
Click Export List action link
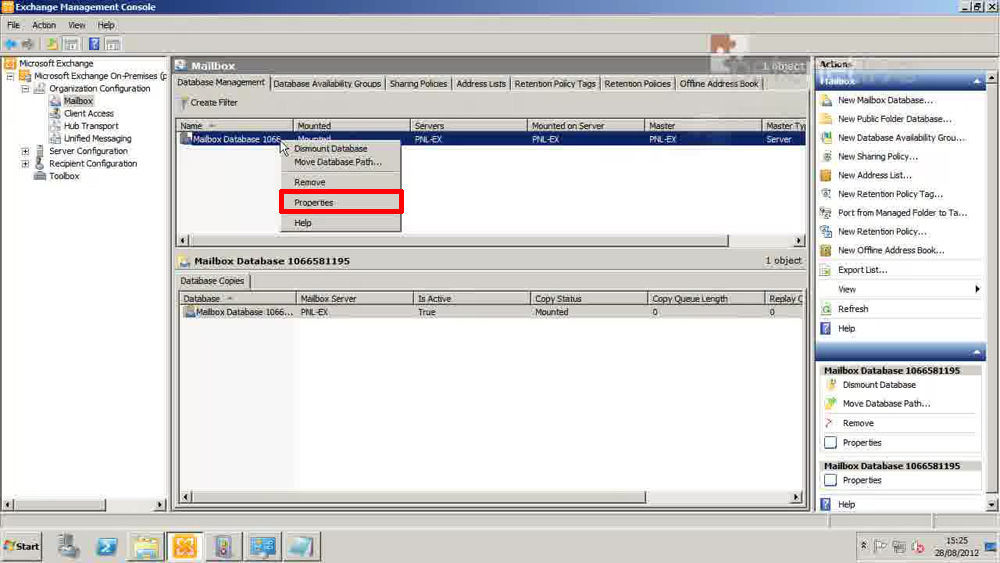click(862, 270)
